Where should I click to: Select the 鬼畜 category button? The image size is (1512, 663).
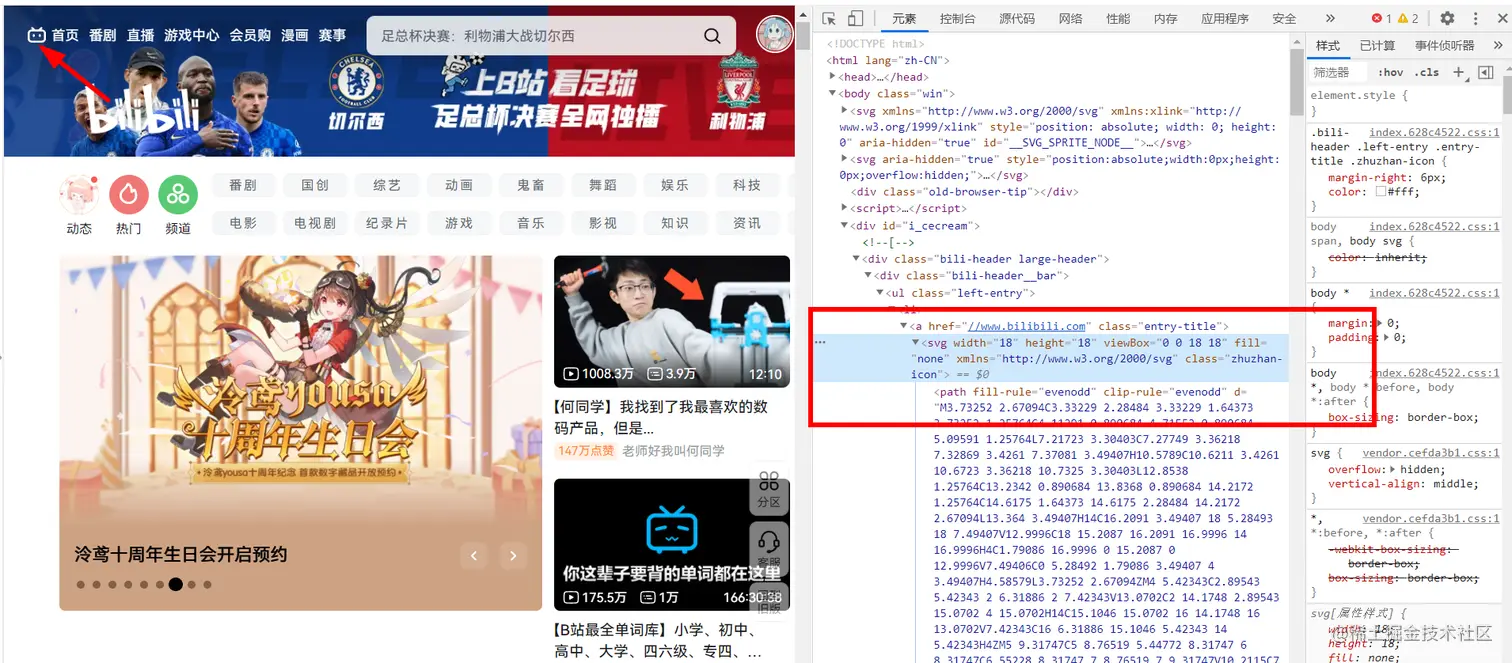531,185
